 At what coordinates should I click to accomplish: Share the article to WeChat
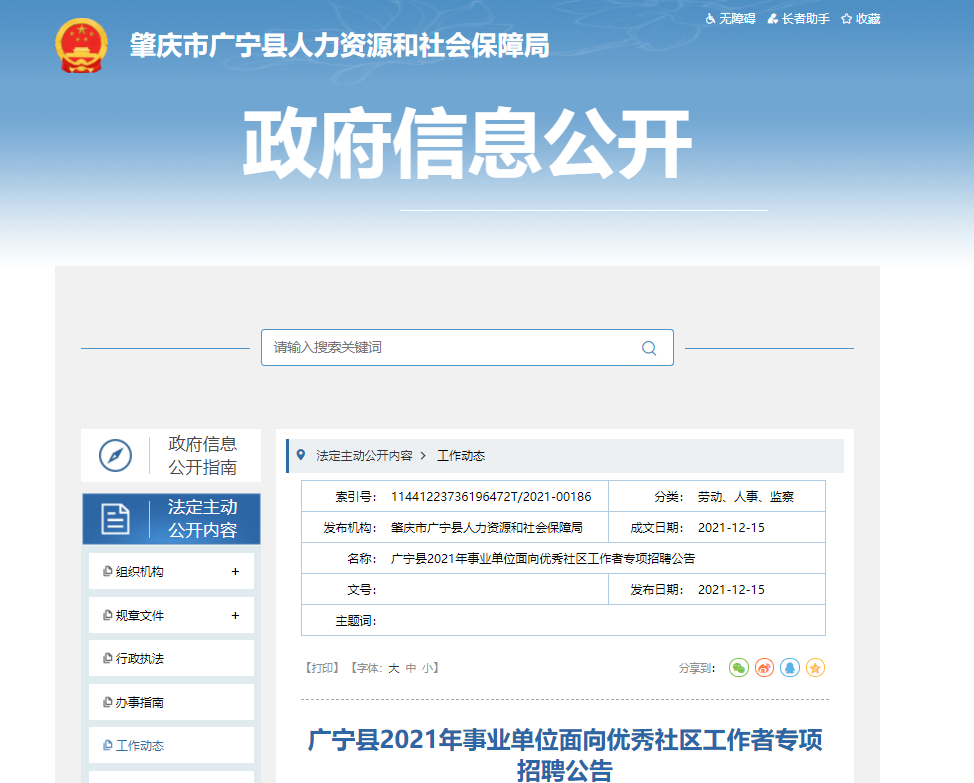tap(738, 668)
